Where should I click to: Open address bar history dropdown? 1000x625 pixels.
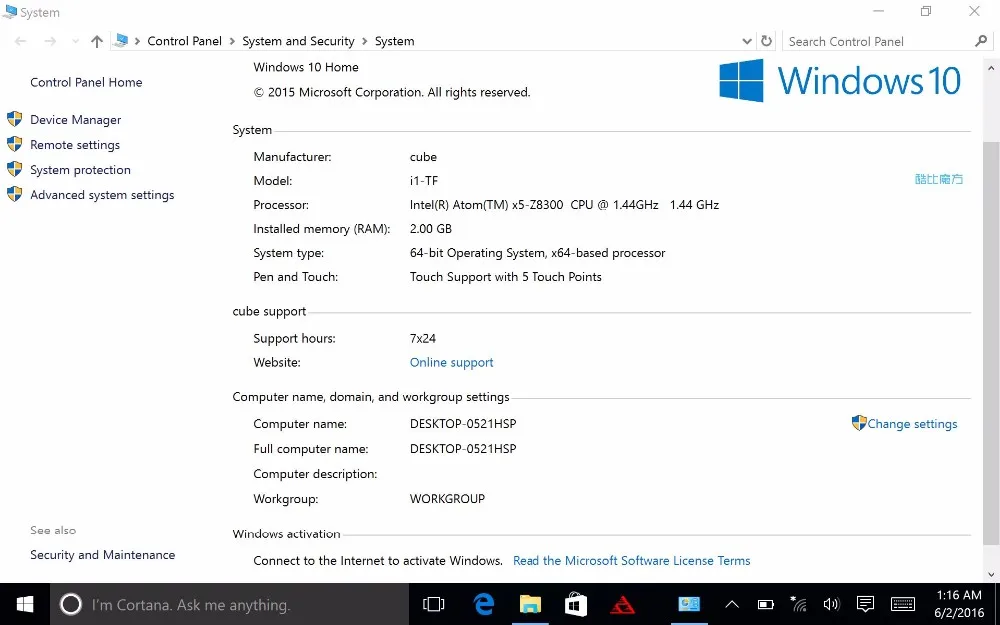(747, 41)
